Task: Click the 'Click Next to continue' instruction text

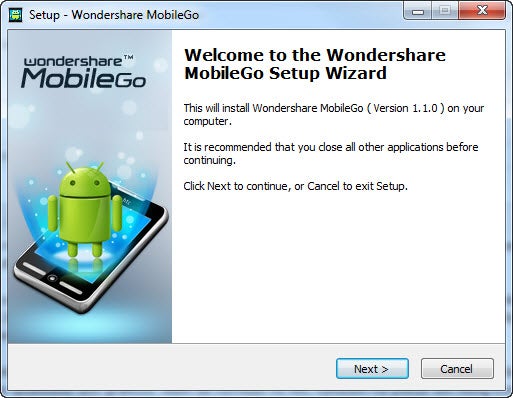Action: [x=295, y=186]
